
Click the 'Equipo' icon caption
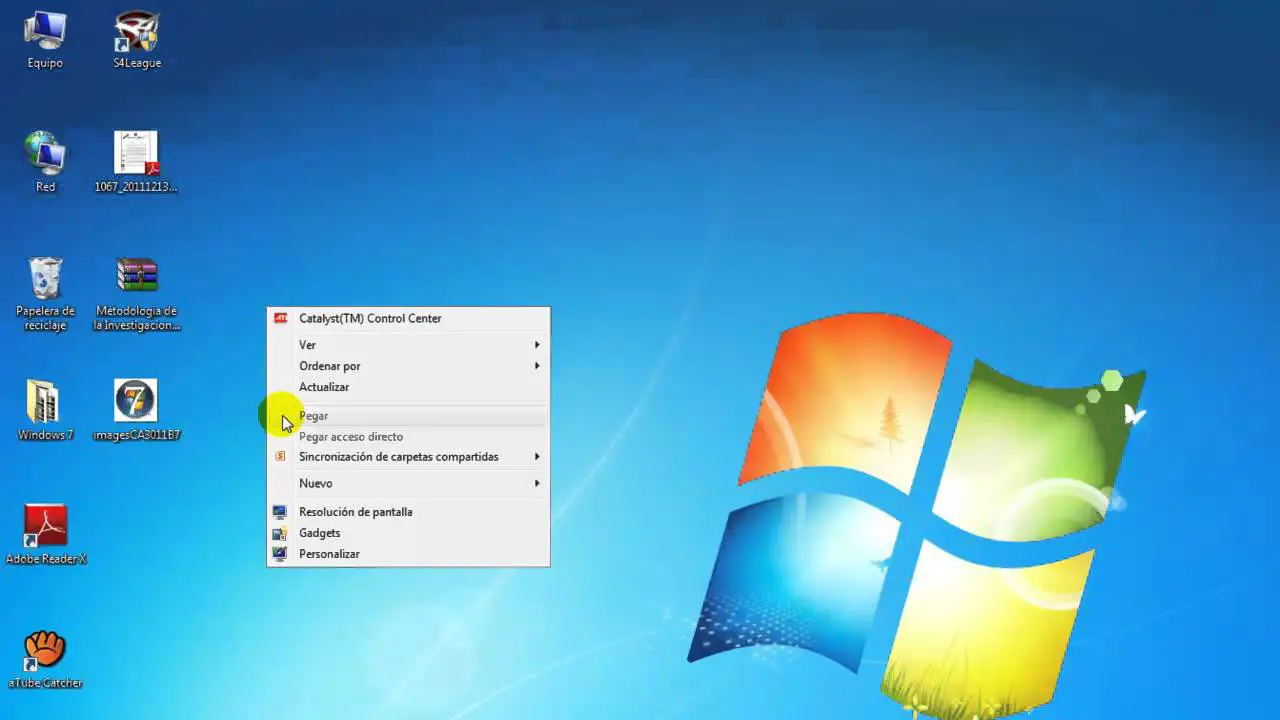click(x=45, y=63)
